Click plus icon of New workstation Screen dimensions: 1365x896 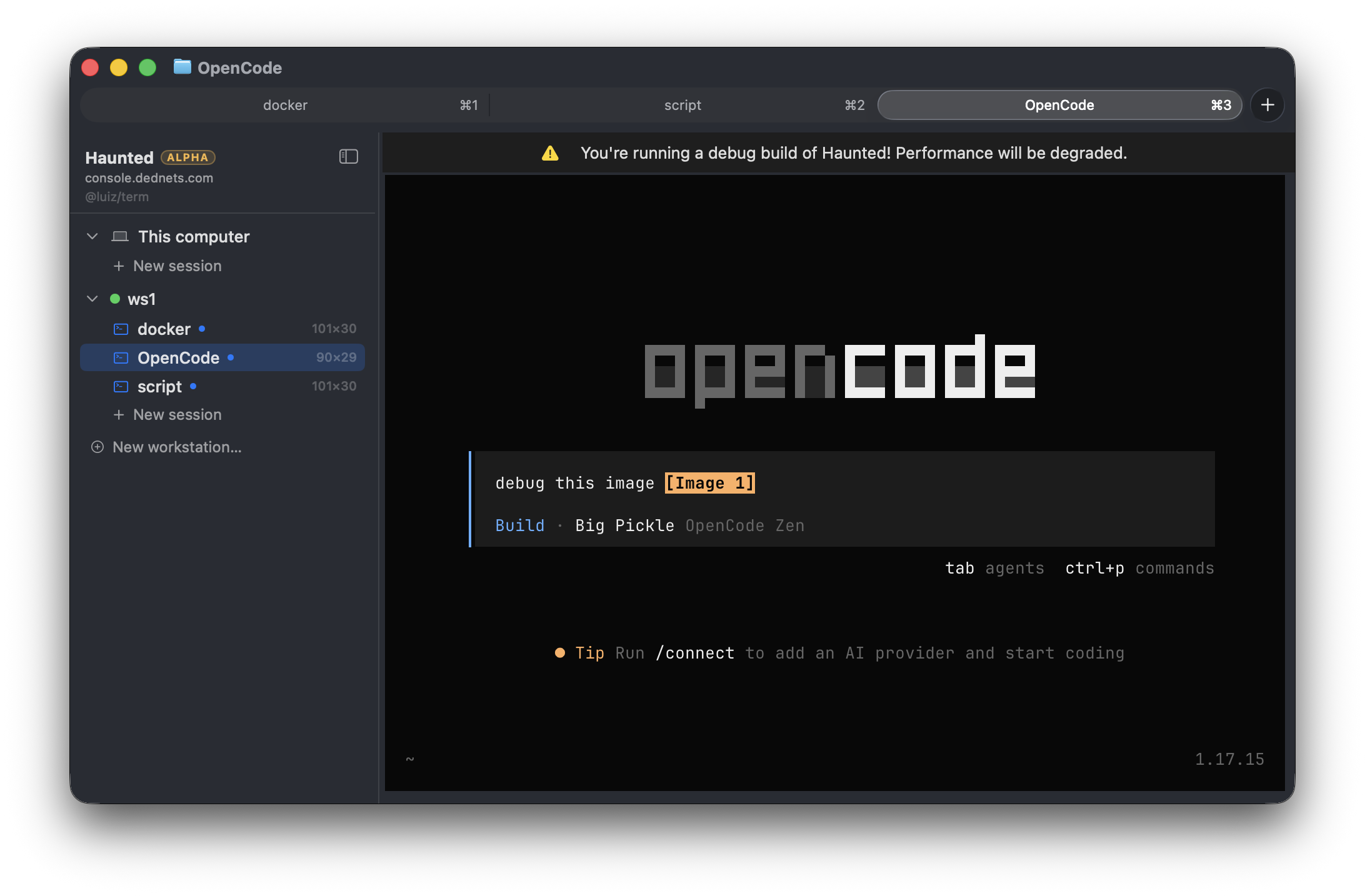[x=97, y=447]
